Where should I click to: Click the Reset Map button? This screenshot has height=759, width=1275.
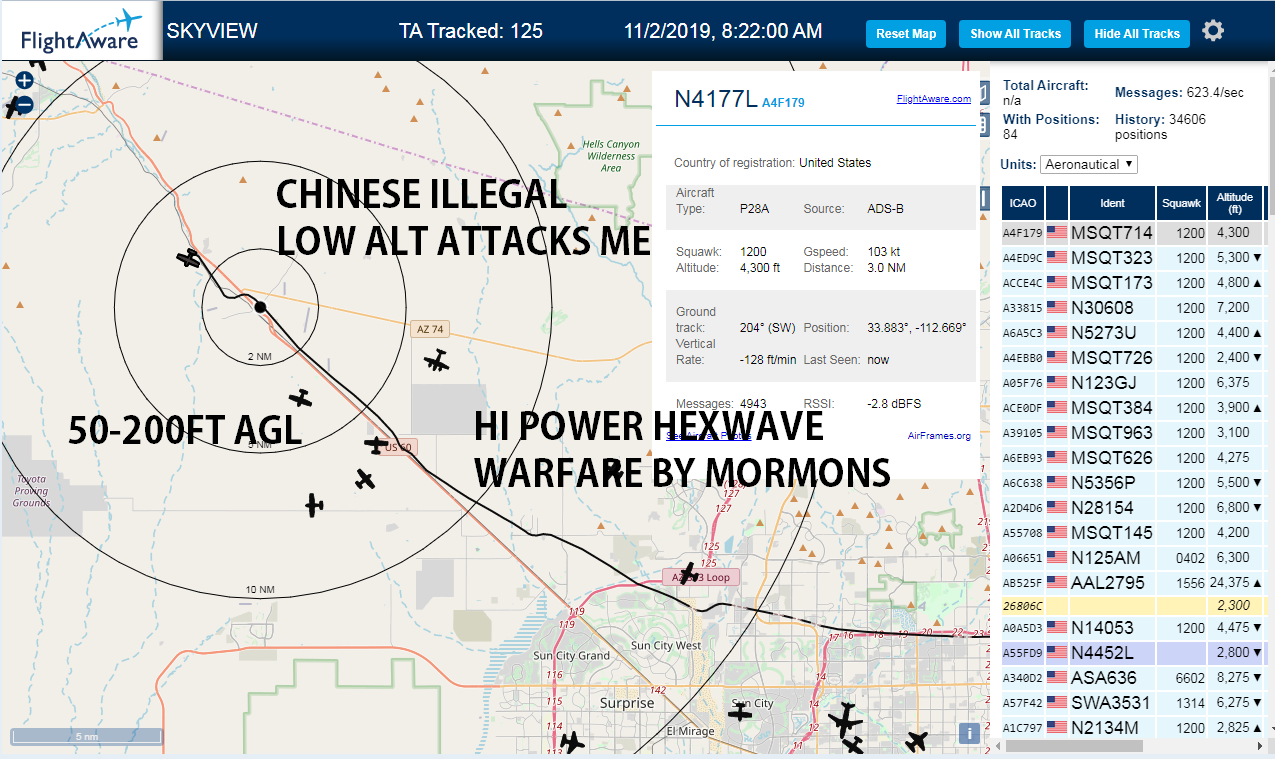[906, 34]
